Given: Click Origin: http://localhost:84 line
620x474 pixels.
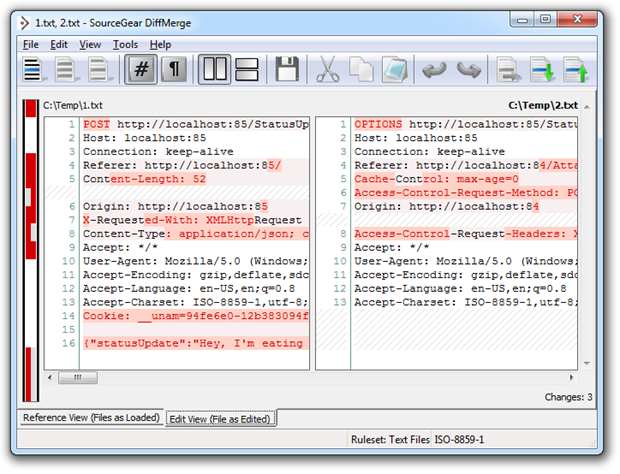Looking at the screenshot, I should pyautogui.click(x=465, y=206).
